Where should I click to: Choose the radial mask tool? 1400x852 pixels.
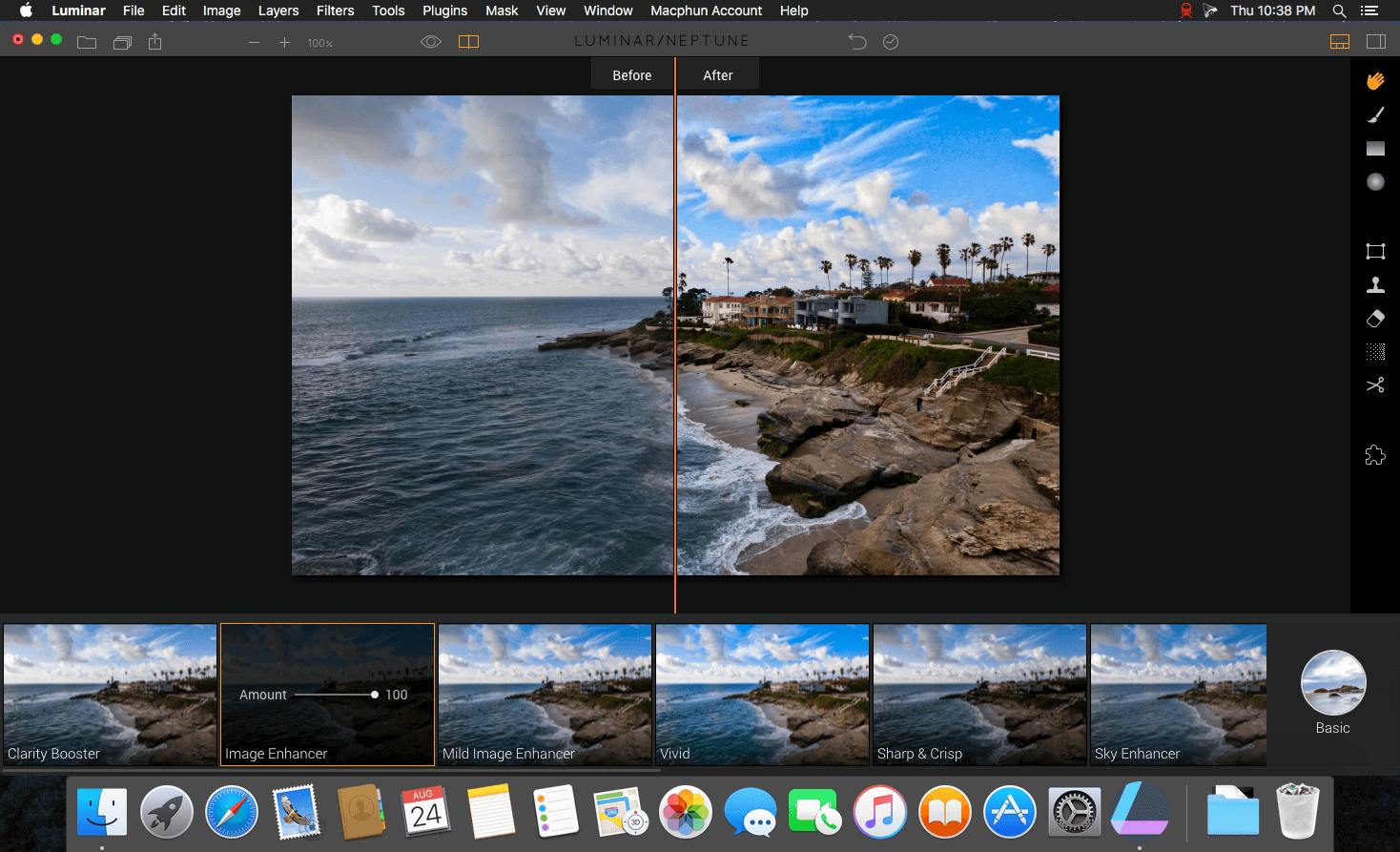1375,181
